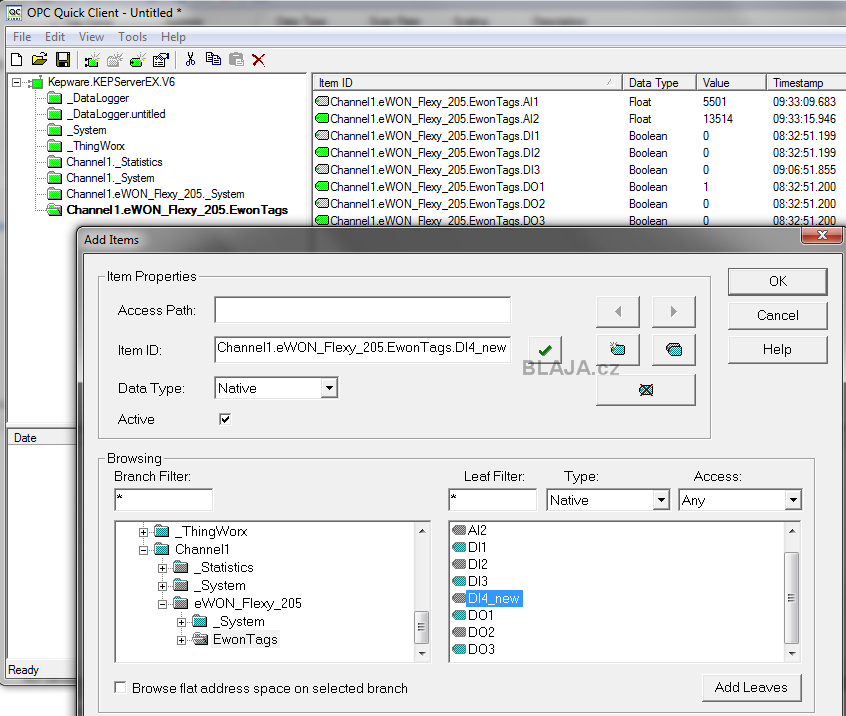Image resolution: width=846 pixels, height=716 pixels.
Task: Click the New document toolbar icon
Action: [x=17, y=59]
